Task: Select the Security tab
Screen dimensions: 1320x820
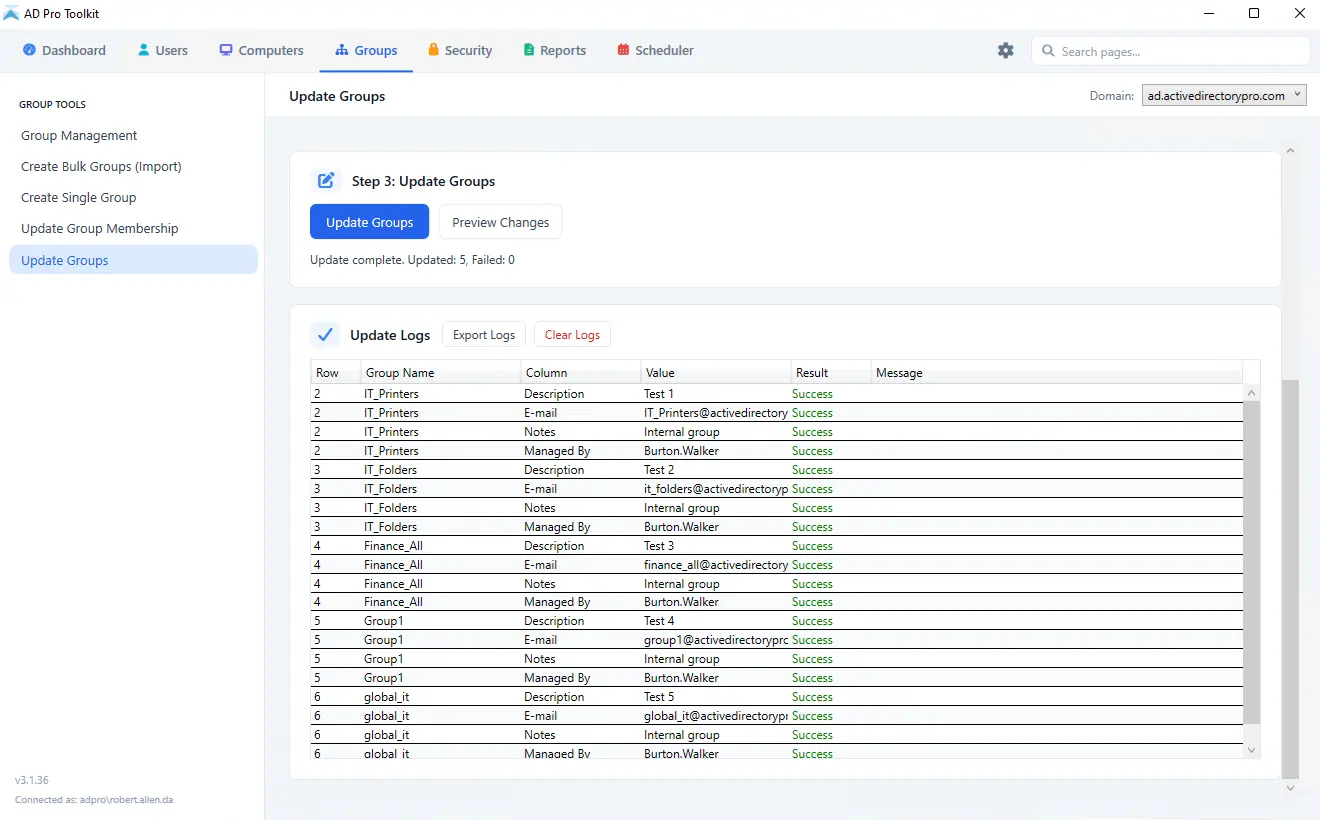Action: (x=460, y=50)
